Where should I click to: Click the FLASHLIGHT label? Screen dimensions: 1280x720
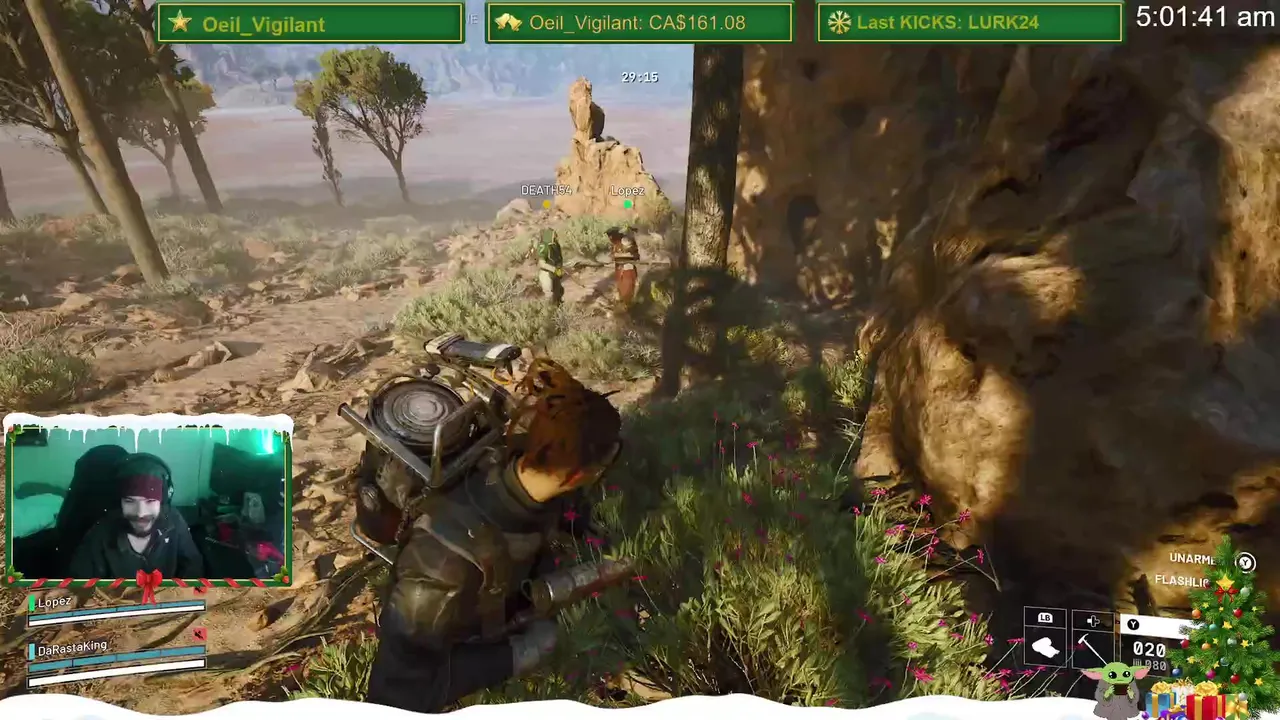click(1182, 581)
